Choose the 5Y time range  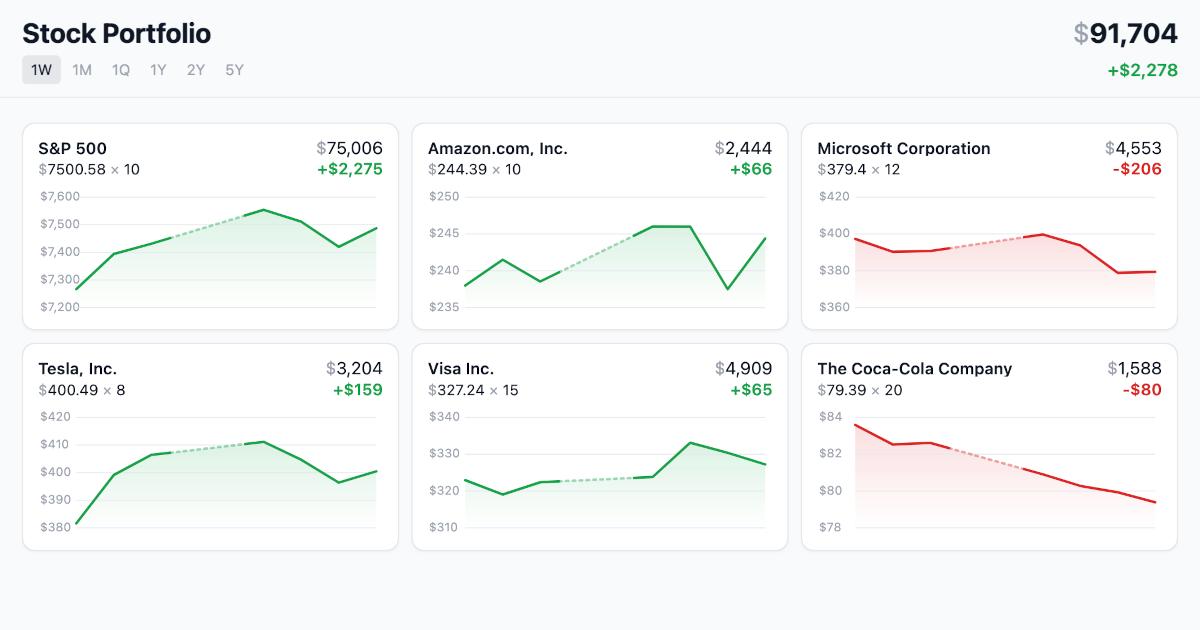click(x=234, y=70)
